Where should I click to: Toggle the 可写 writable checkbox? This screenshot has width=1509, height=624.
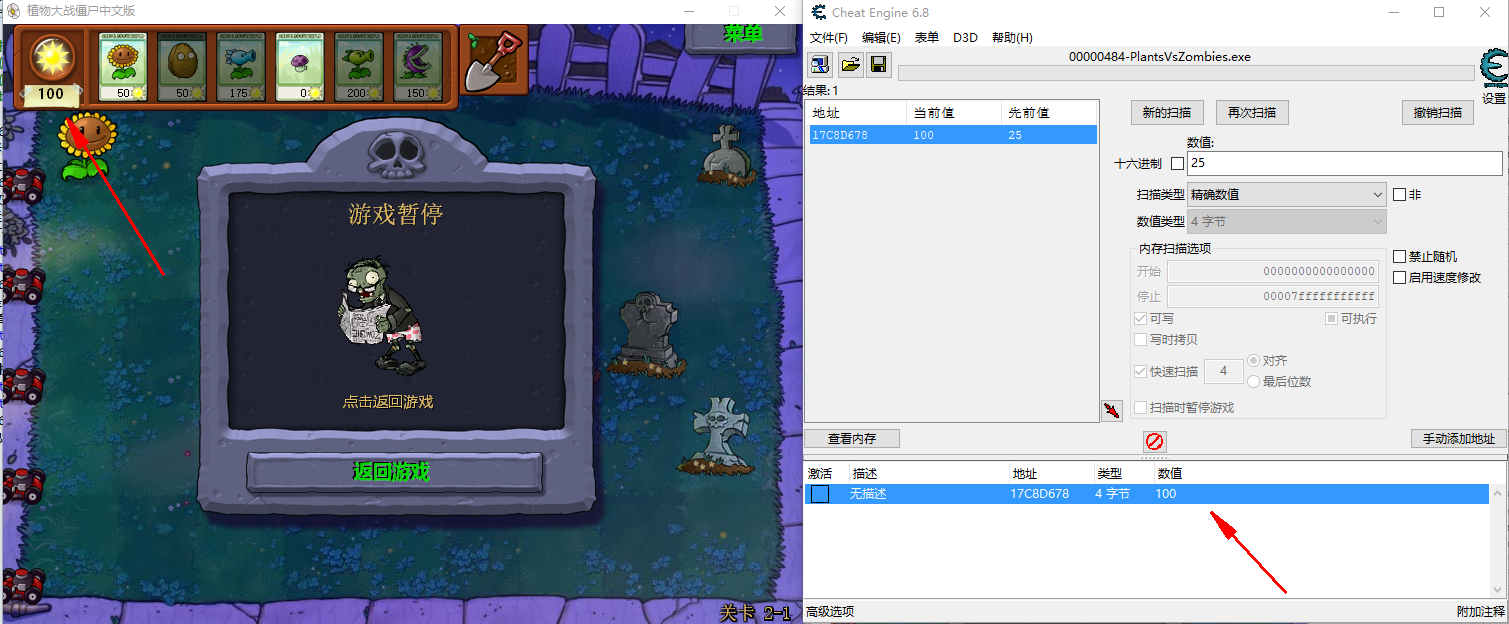pyautogui.click(x=1141, y=318)
